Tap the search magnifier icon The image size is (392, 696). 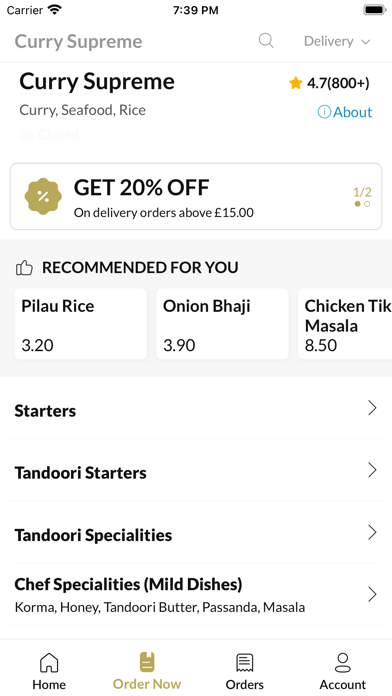tap(266, 41)
